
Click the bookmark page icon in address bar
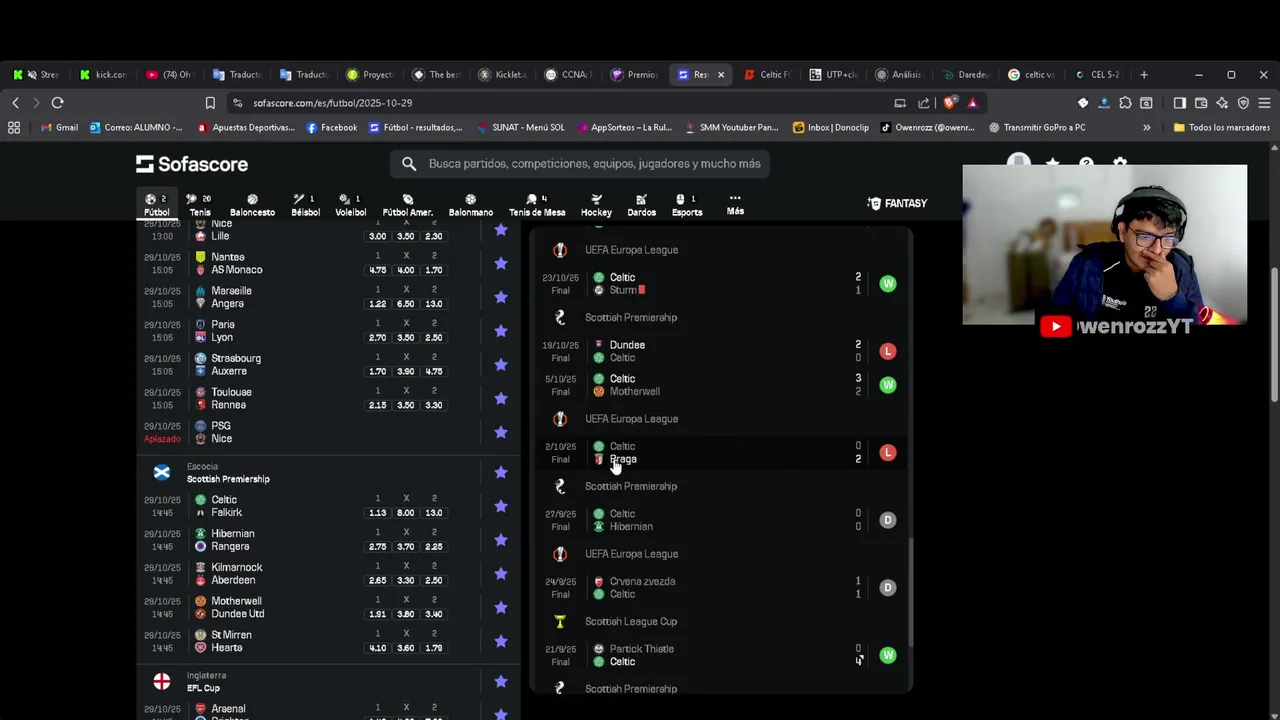[210, 103]
